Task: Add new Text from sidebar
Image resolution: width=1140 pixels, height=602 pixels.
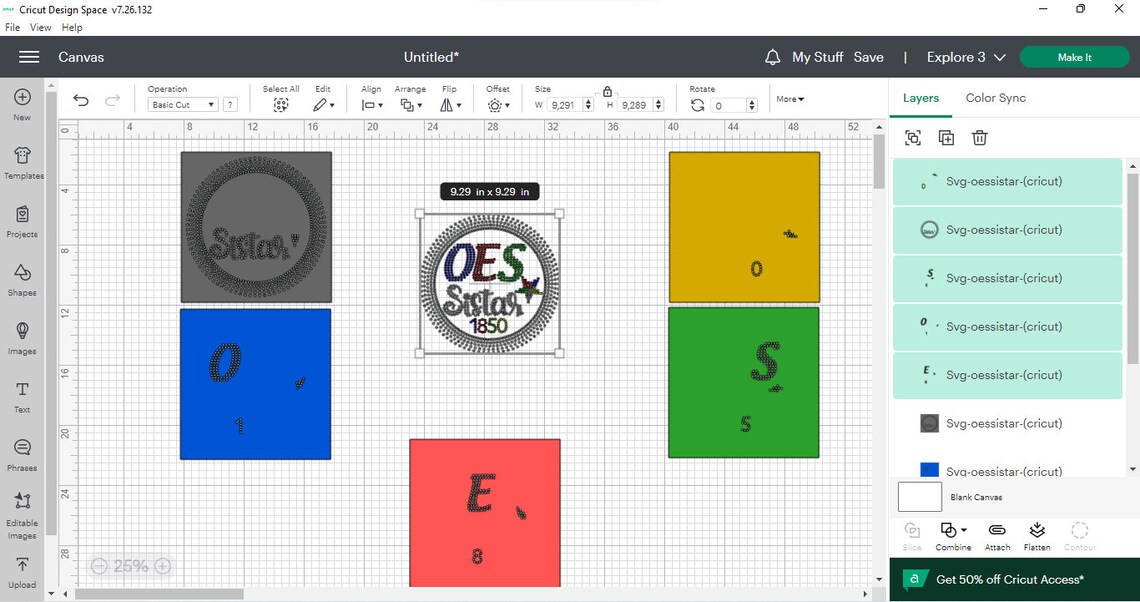Action: pos(23,397)
